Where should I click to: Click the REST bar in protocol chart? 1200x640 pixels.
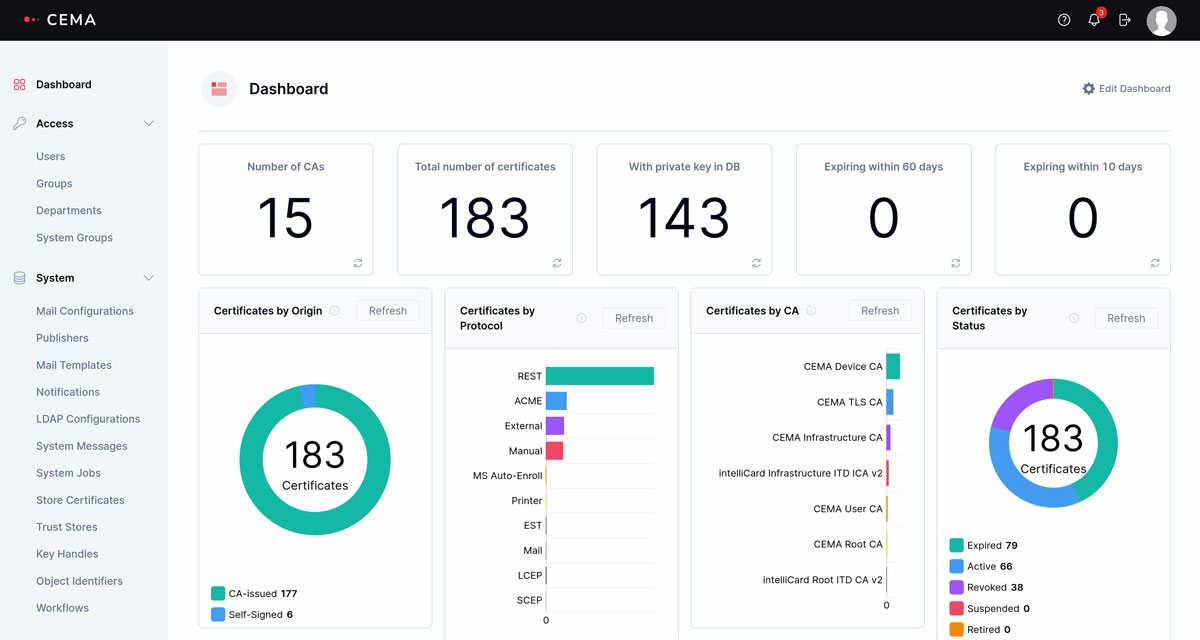click(x=599, y=376)
